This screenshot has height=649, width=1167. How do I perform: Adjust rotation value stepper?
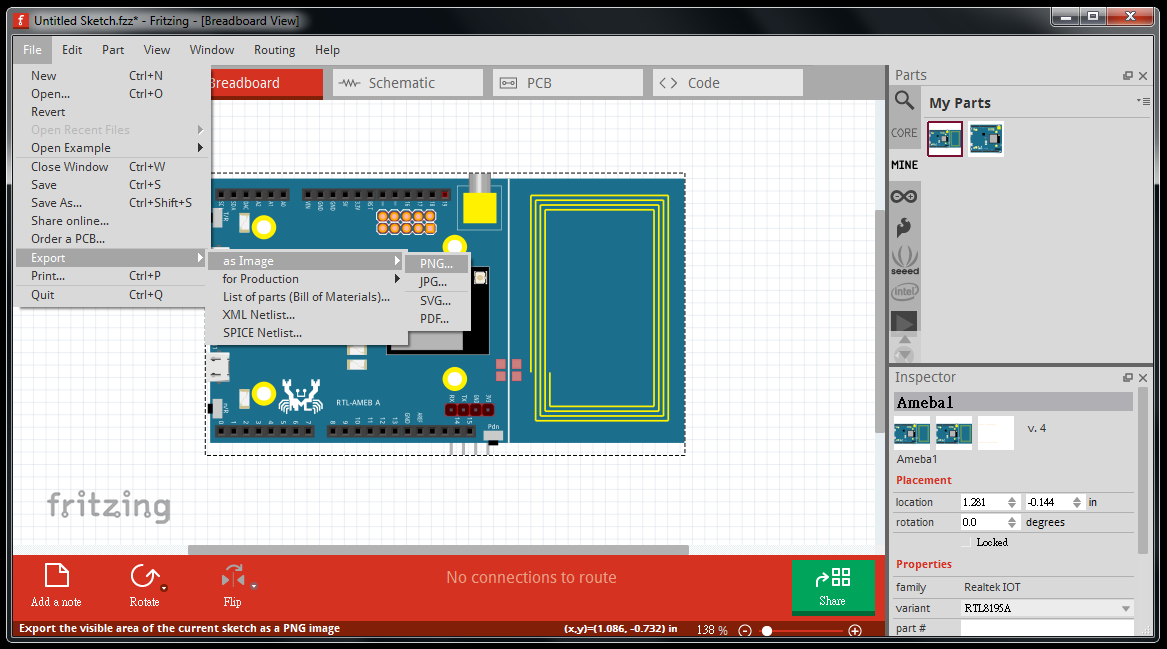click(x=1011, y=522)
